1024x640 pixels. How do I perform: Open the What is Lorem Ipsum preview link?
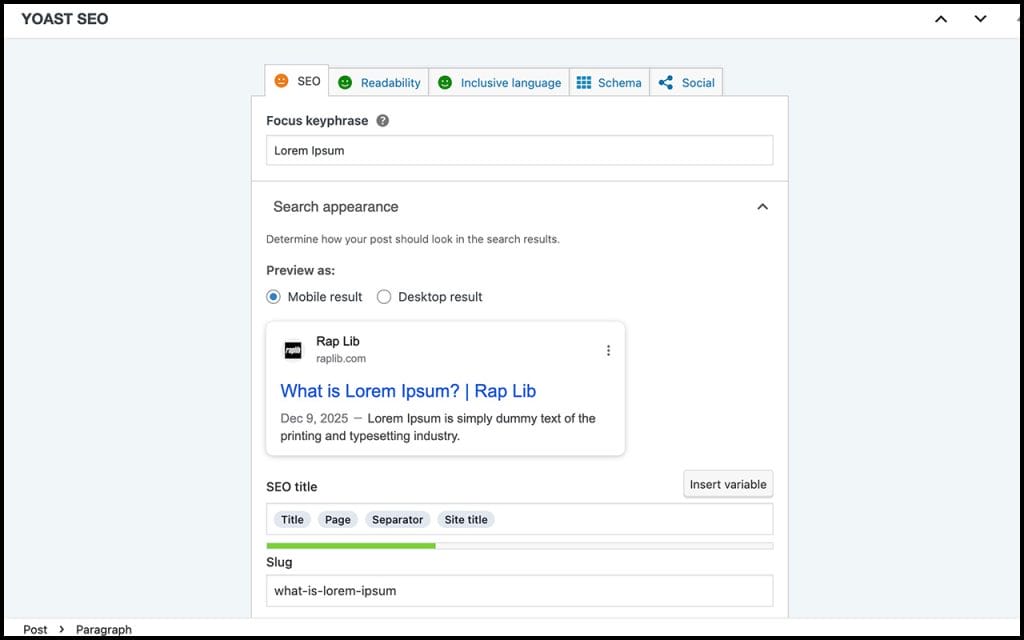point(409,391)
